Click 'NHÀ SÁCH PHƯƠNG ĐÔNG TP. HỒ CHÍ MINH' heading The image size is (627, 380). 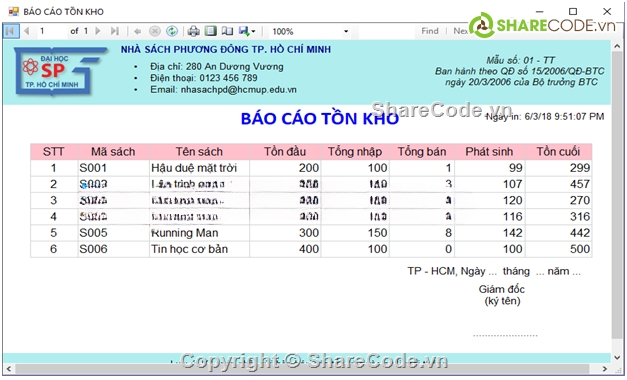coord(226,50)
